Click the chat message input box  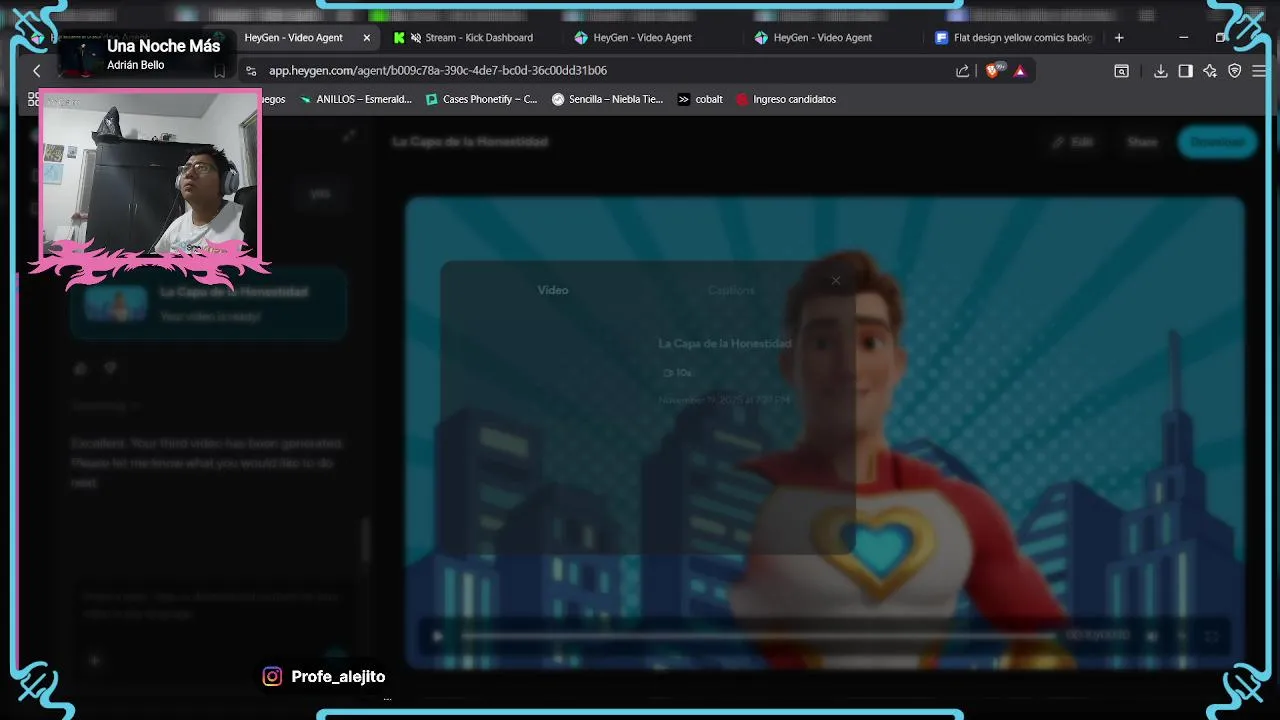(x=210, y=606)
